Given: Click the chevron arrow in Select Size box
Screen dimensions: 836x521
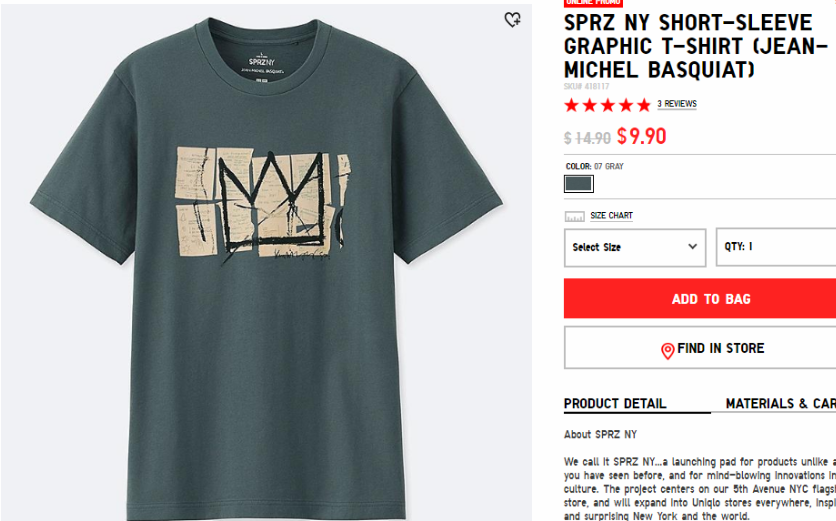Looking at the screenshot, I should [x=692, y=246].
